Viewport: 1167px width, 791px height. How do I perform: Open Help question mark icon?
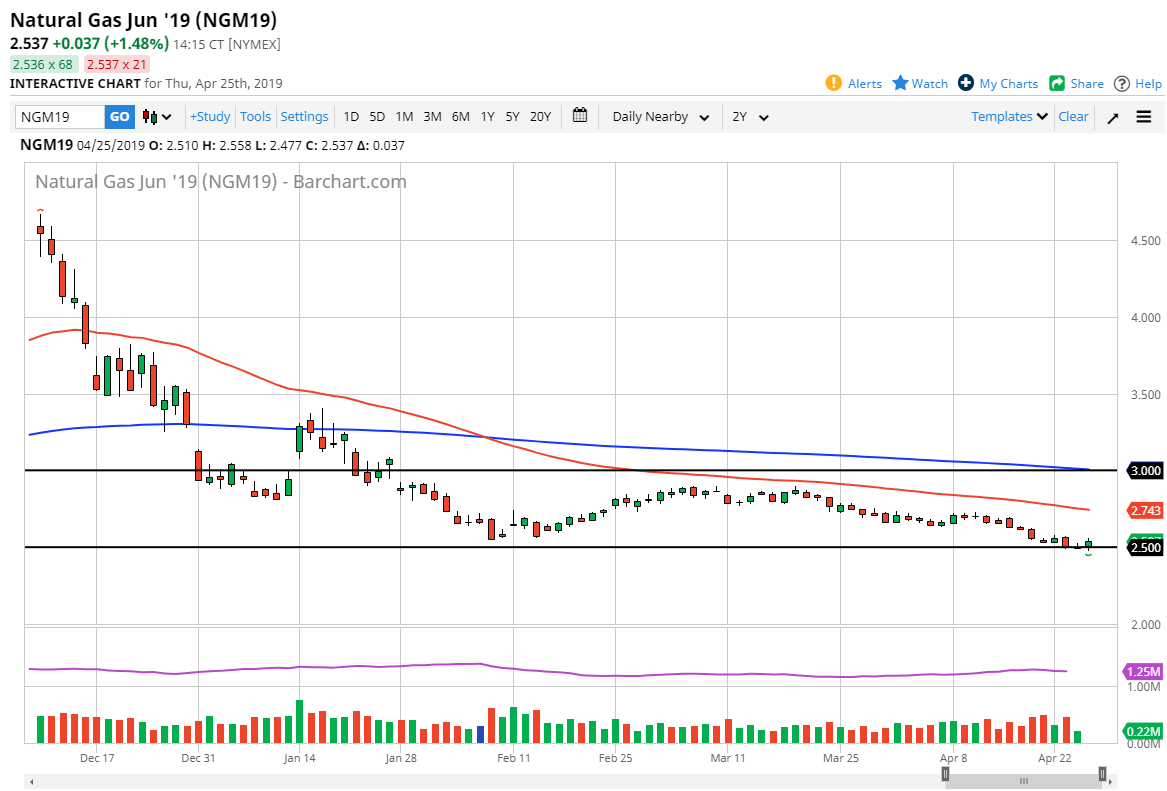[1122, 83]
